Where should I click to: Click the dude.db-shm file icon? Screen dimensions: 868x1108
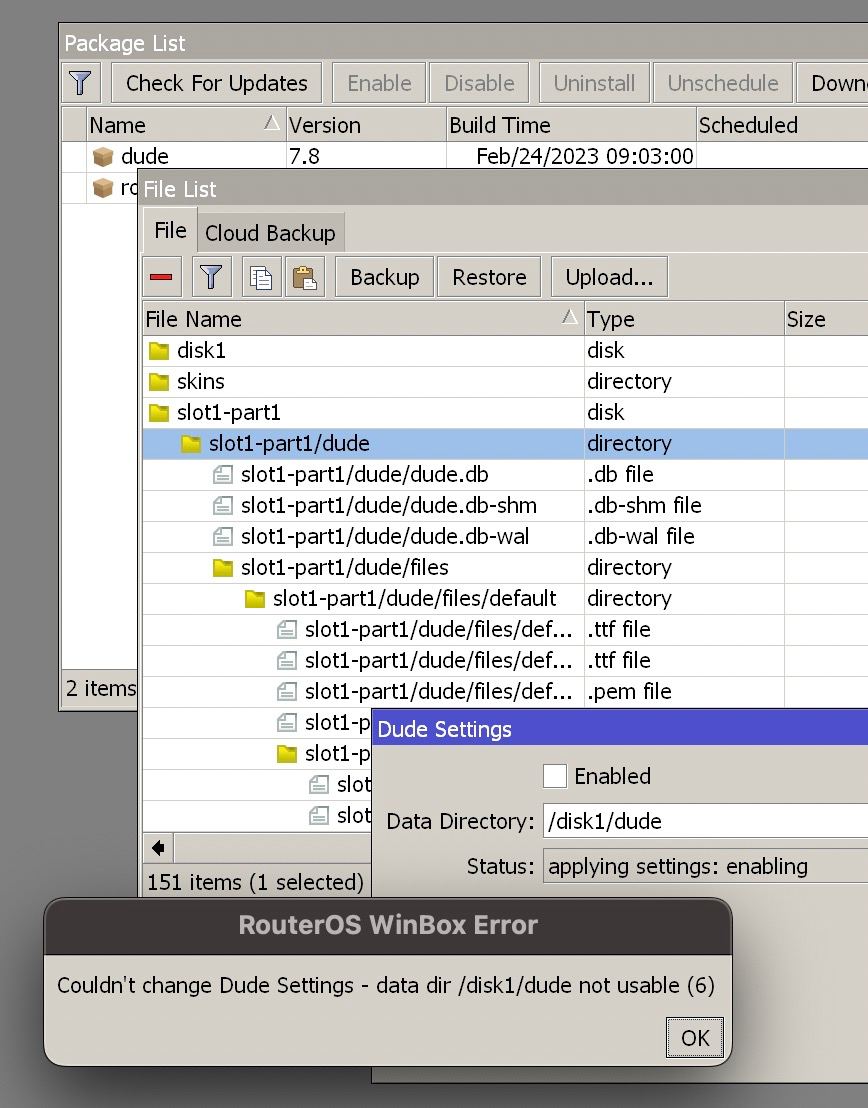(223, 506)
